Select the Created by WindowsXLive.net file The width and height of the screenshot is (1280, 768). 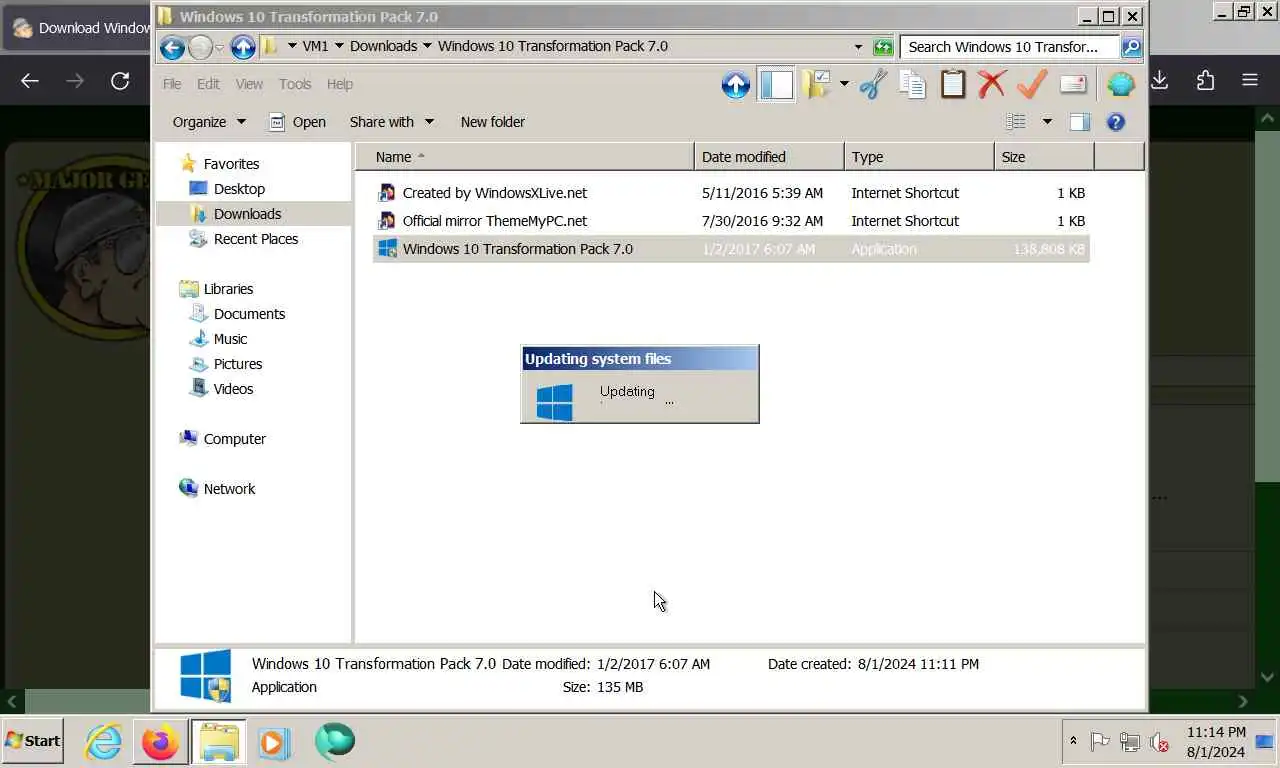coord(730,193)
